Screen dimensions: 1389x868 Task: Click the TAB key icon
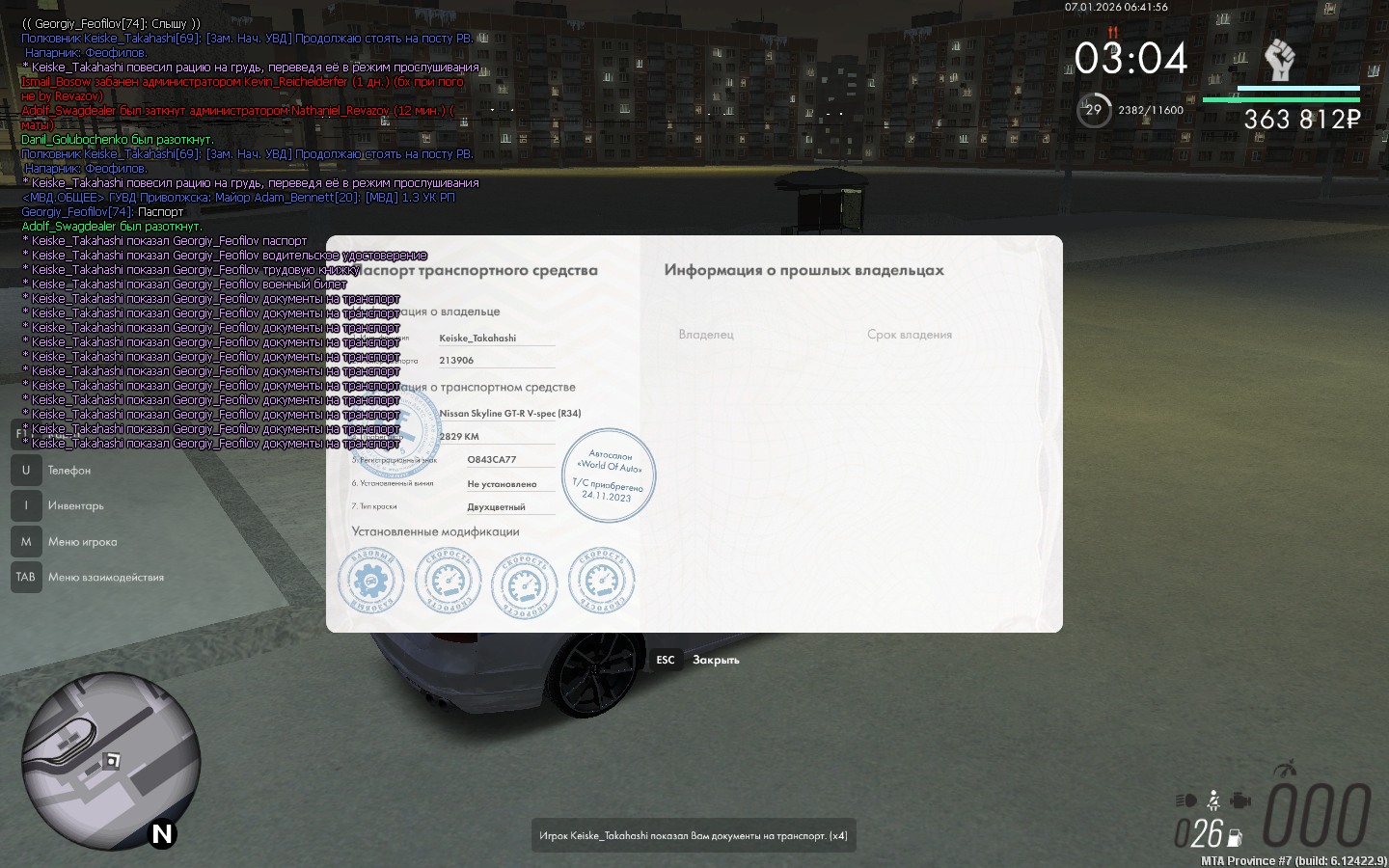pos(26,577)
